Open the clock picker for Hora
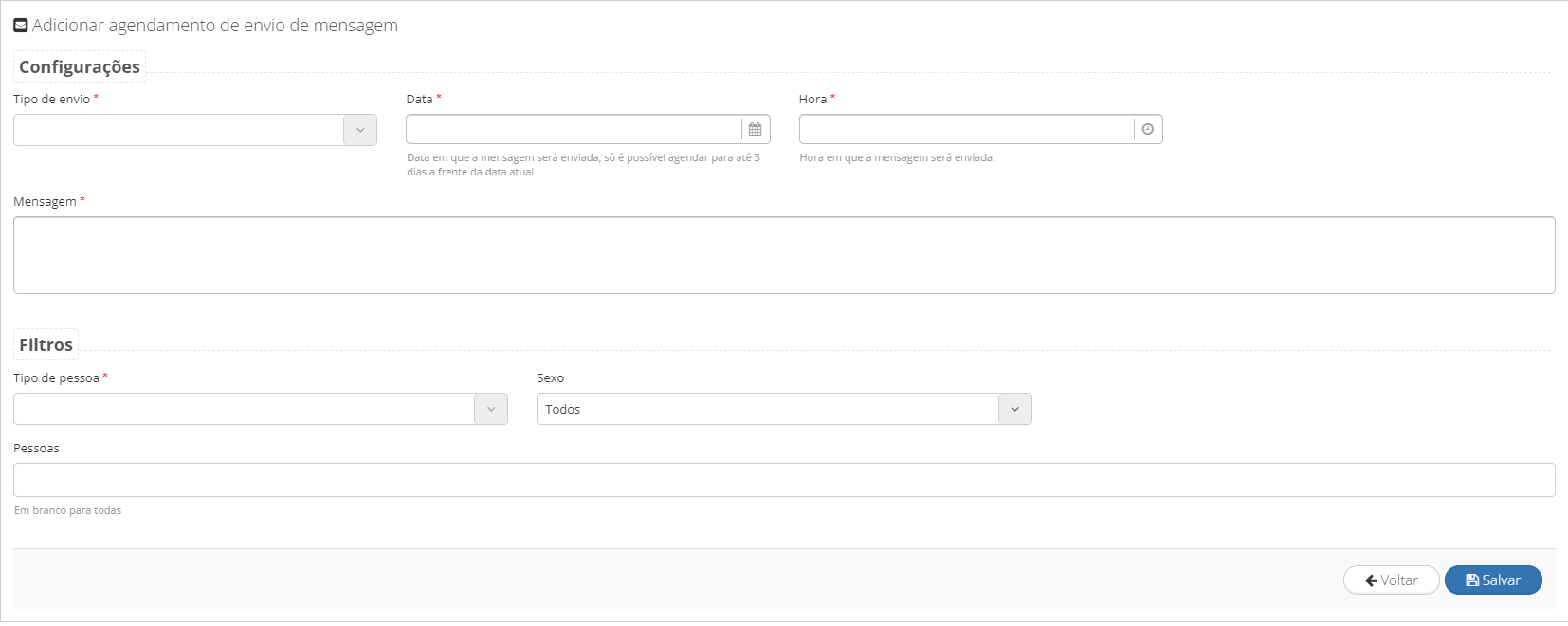 pos(1148,129)
